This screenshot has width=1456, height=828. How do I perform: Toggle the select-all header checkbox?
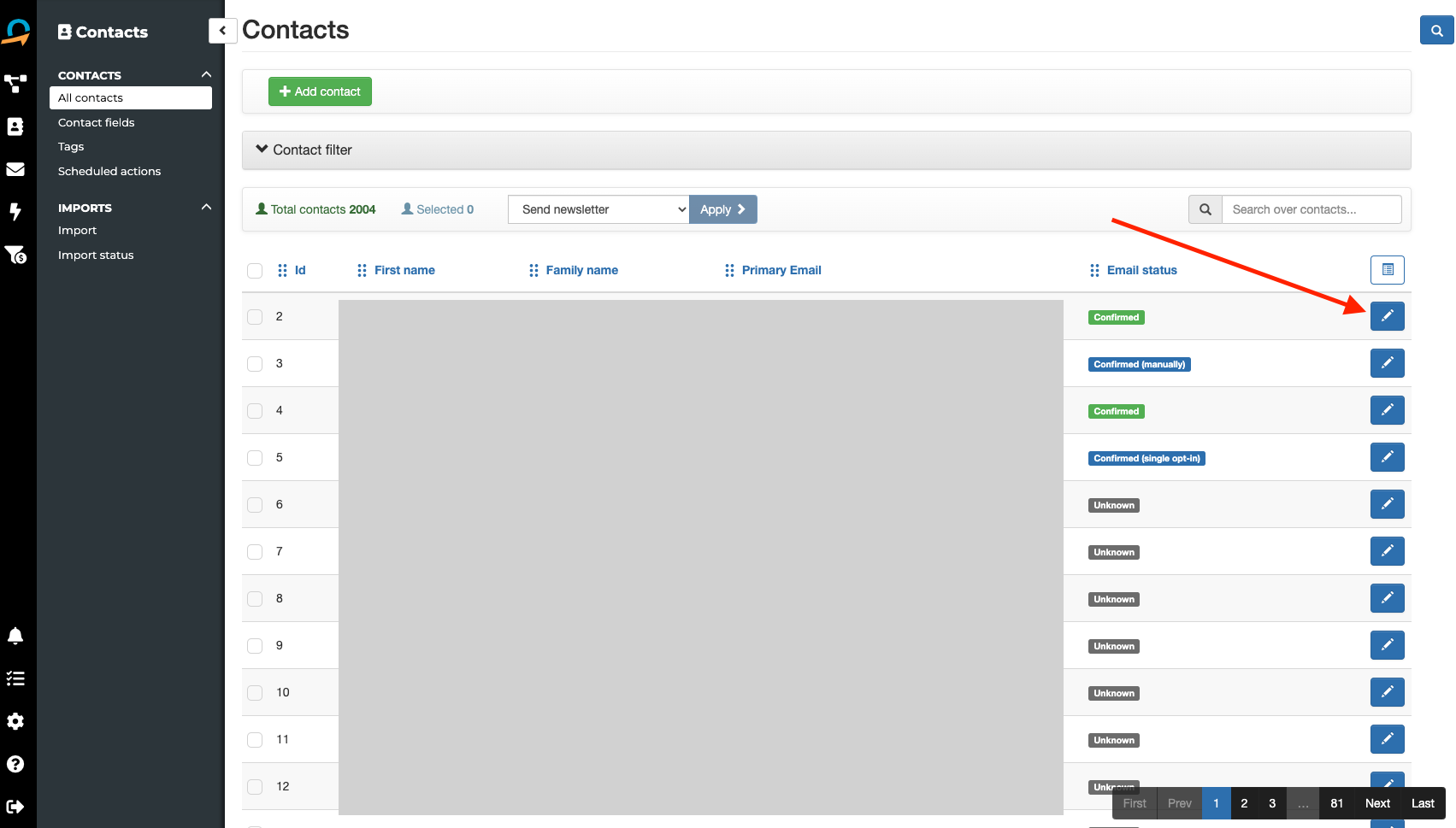(255, 271)
